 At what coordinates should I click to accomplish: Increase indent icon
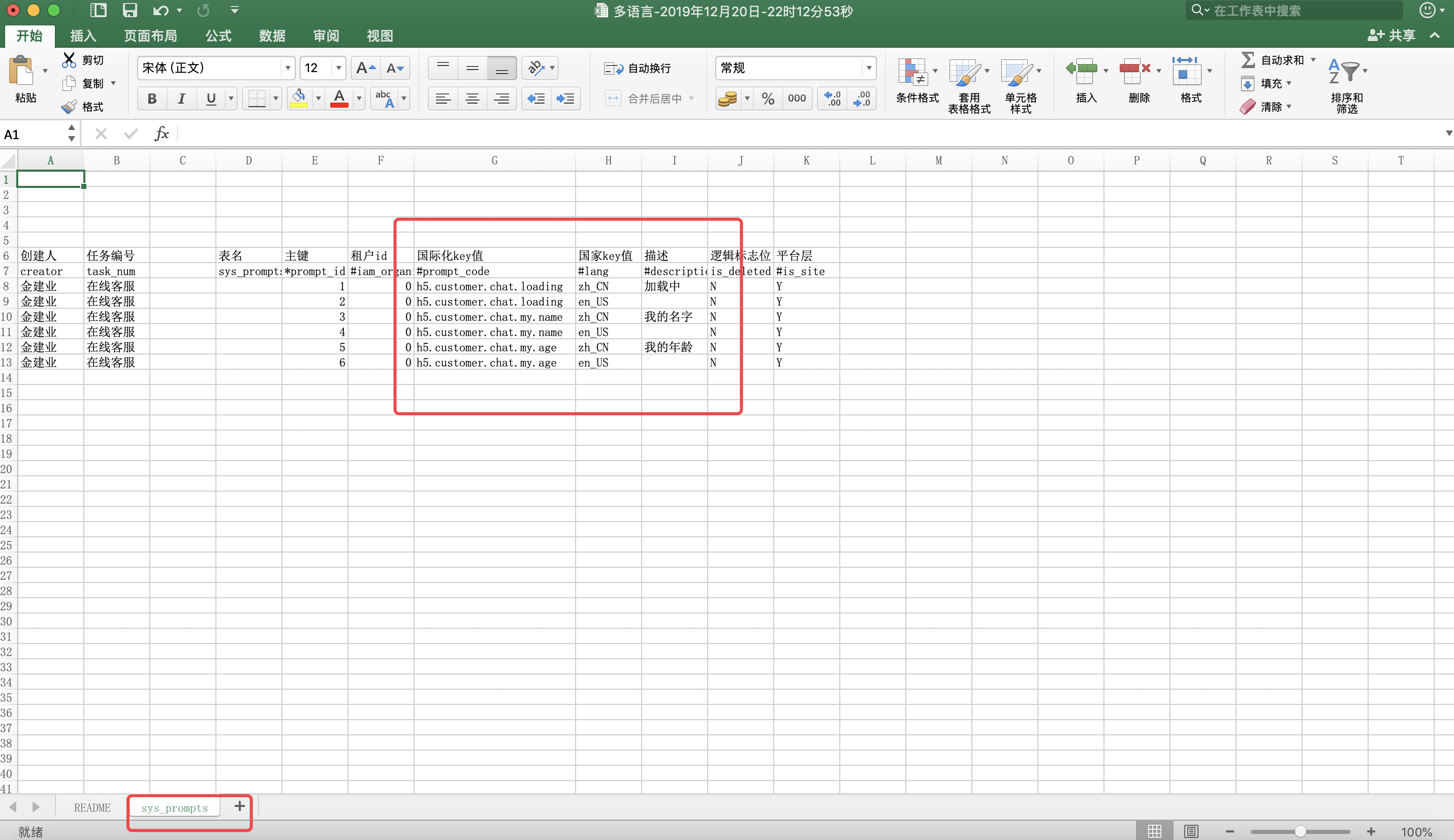point(565,99)
